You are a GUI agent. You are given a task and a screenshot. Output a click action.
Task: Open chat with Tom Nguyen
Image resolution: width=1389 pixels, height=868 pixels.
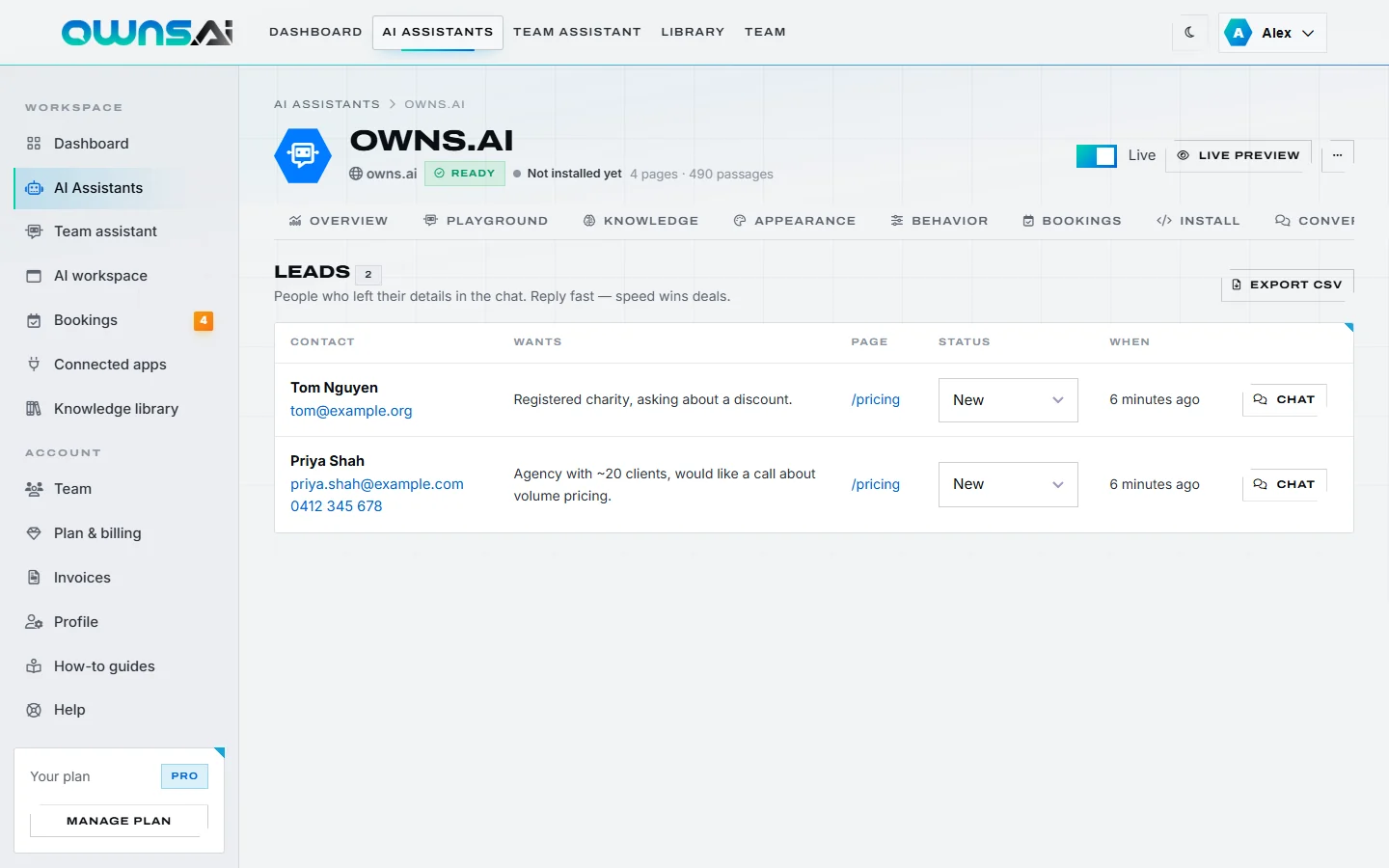coord(1284,399)
